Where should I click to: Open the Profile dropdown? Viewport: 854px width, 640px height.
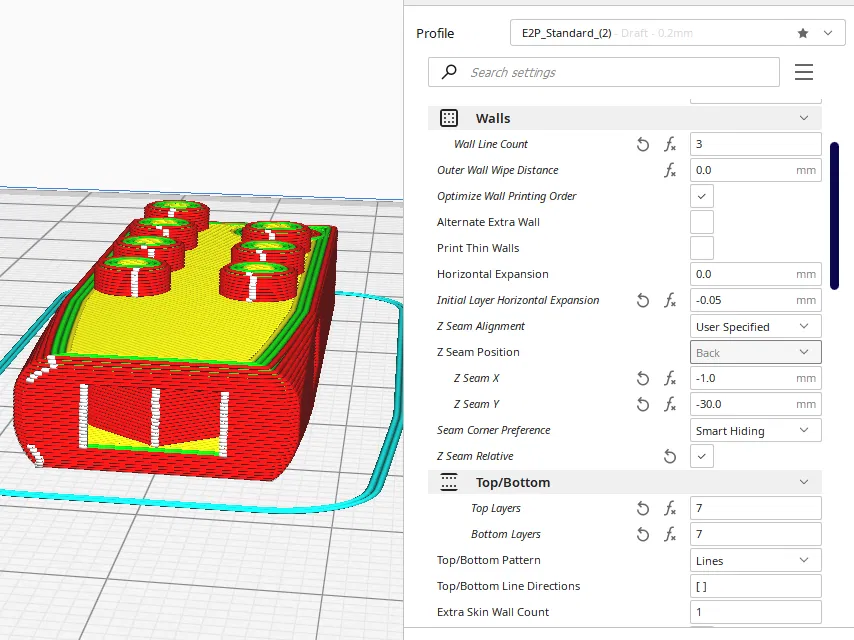678,33
